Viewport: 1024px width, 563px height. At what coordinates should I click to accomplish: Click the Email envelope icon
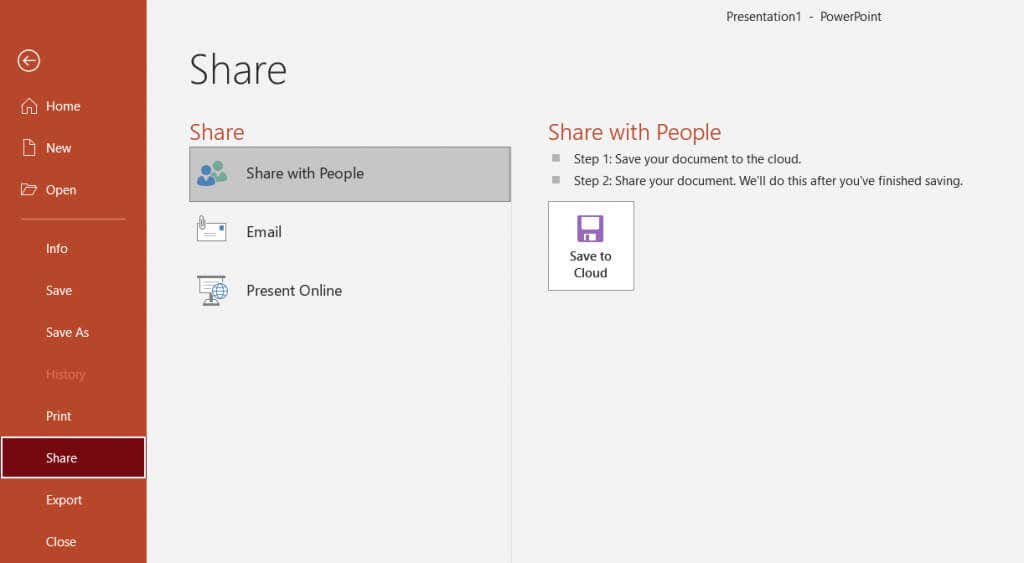(212, 231)
